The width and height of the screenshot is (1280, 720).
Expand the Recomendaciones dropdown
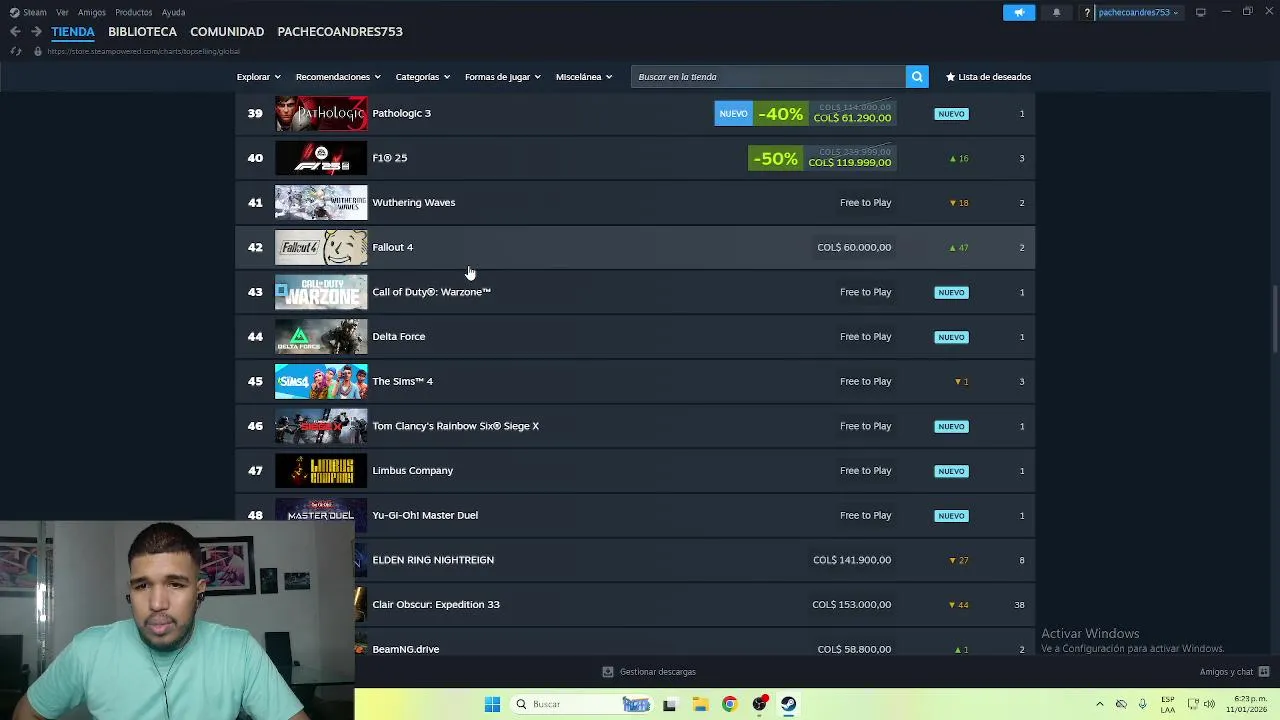pyautogui.click(x=338, y=77)
